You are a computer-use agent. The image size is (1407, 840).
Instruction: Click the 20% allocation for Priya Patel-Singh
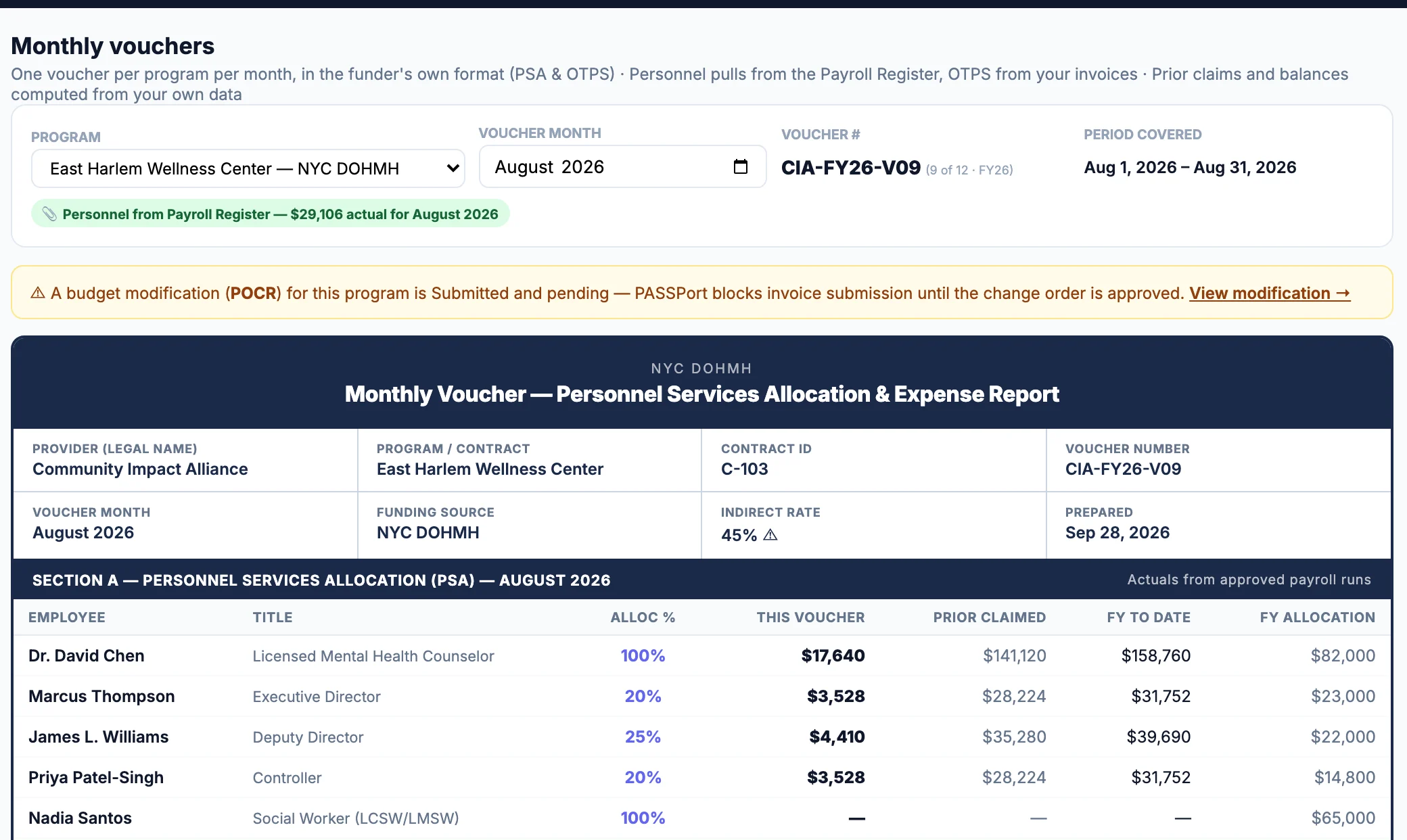pos(643,777)
